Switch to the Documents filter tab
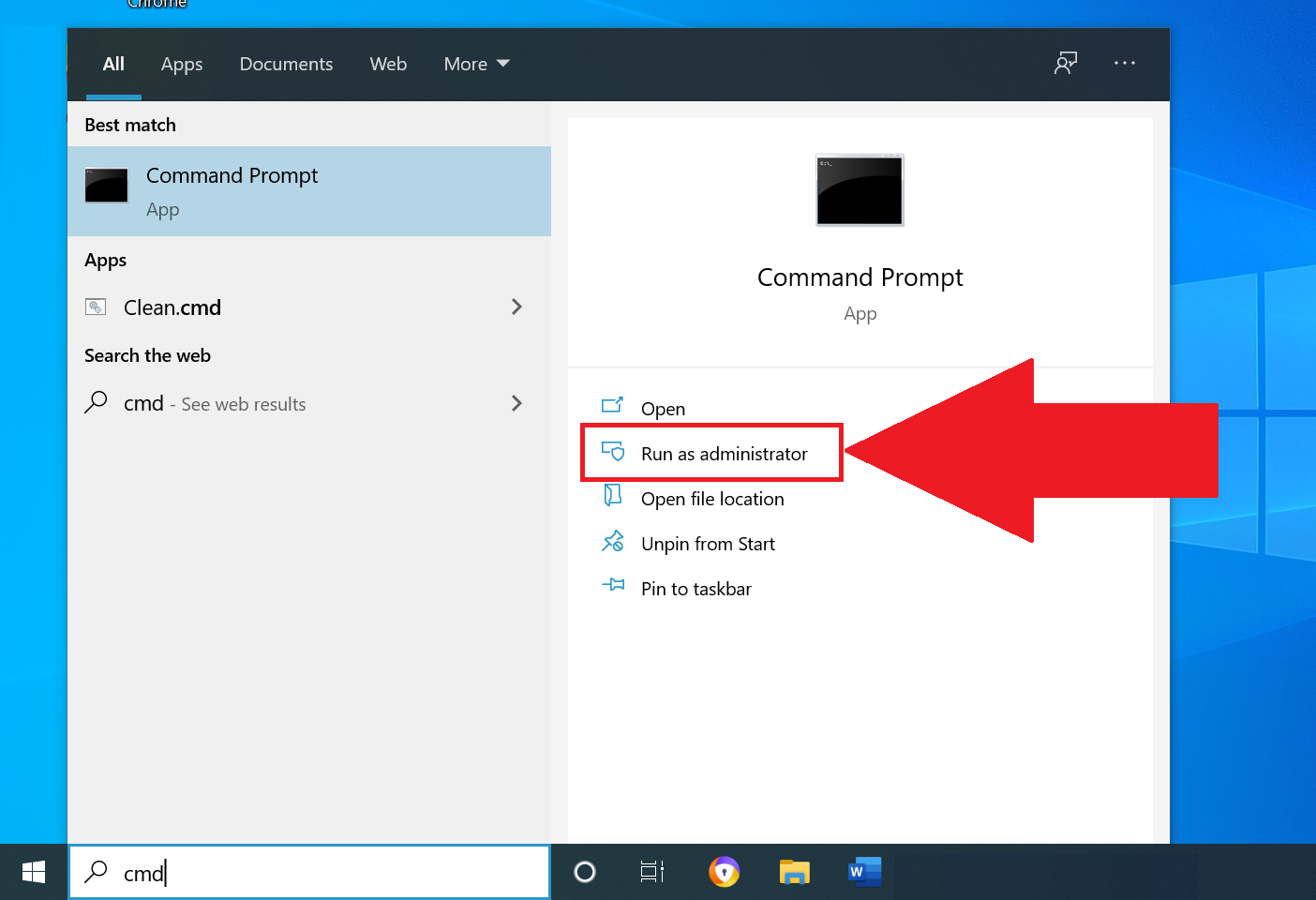The height and width of the screenshot is (900, 1316). 286,64
